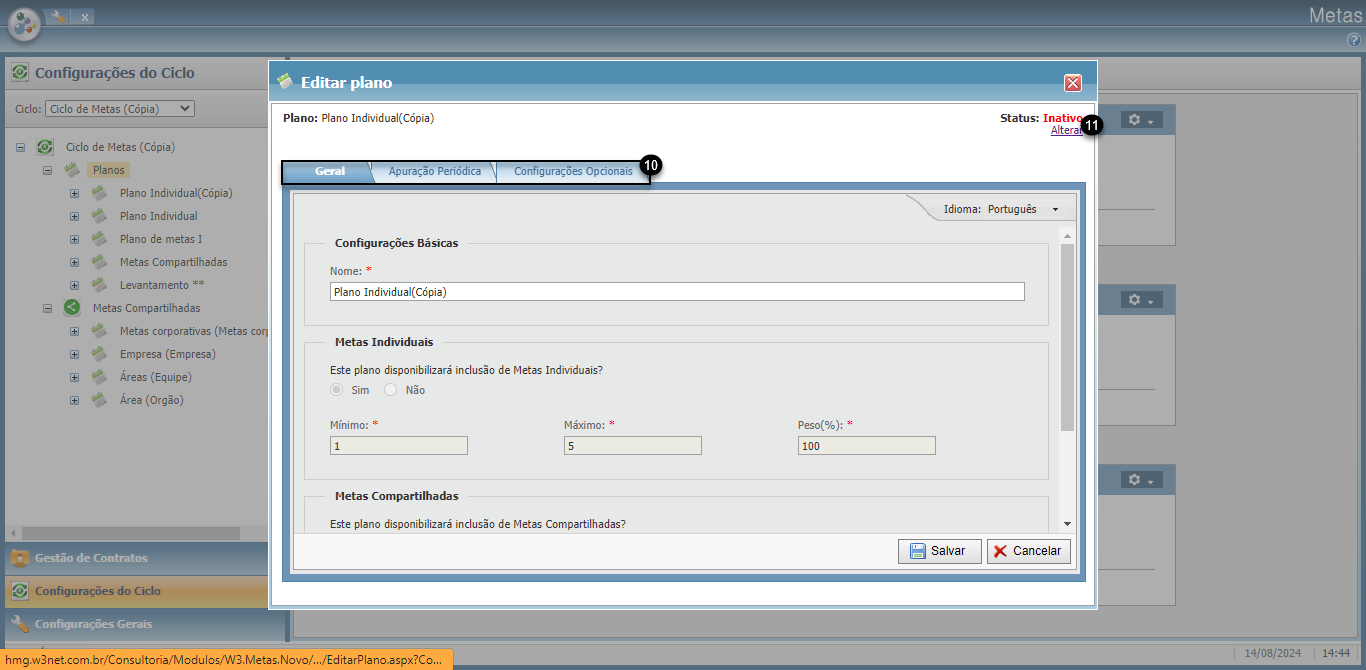Viewport: 1366px width, 670px height.
Task: Select Não for Metas Individuais
Action: point(391,390)
